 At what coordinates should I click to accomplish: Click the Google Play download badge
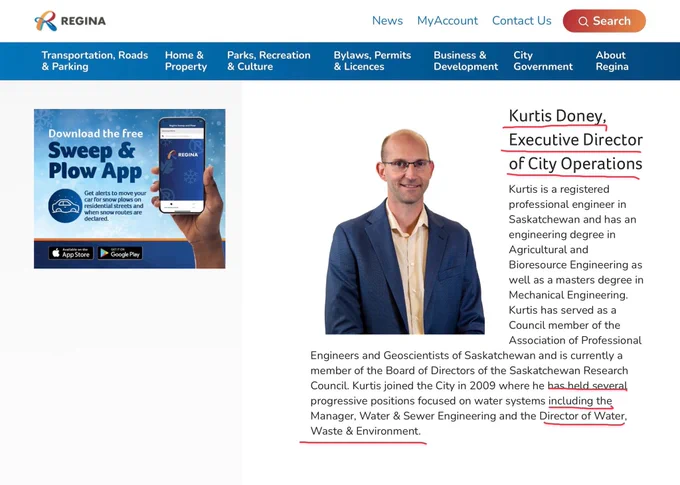pos(120,253)
